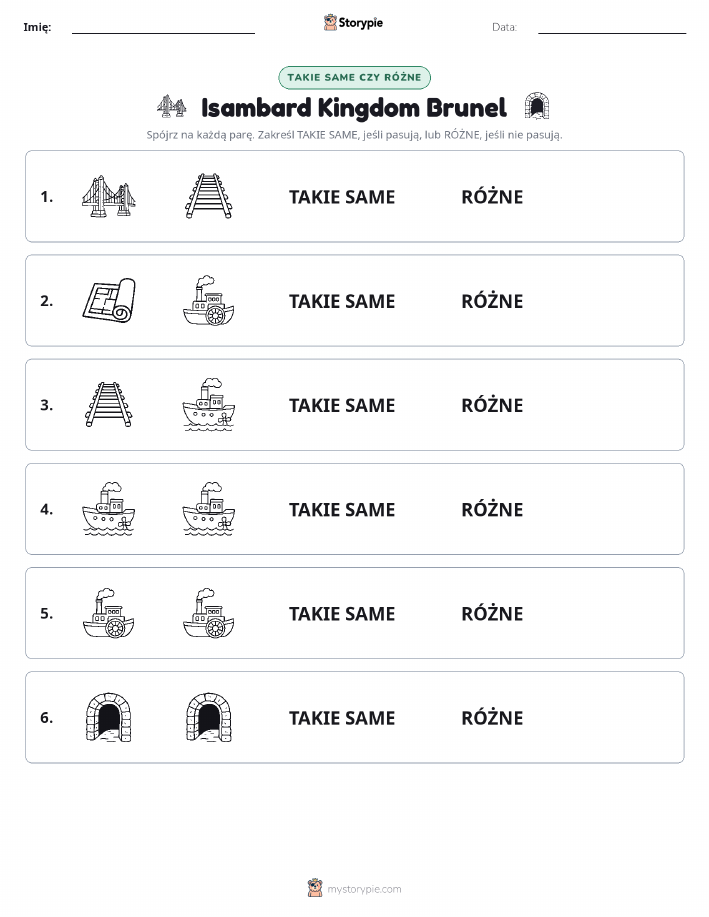
Task: Click the railway track icon in row 3
Action: point(109,405)
